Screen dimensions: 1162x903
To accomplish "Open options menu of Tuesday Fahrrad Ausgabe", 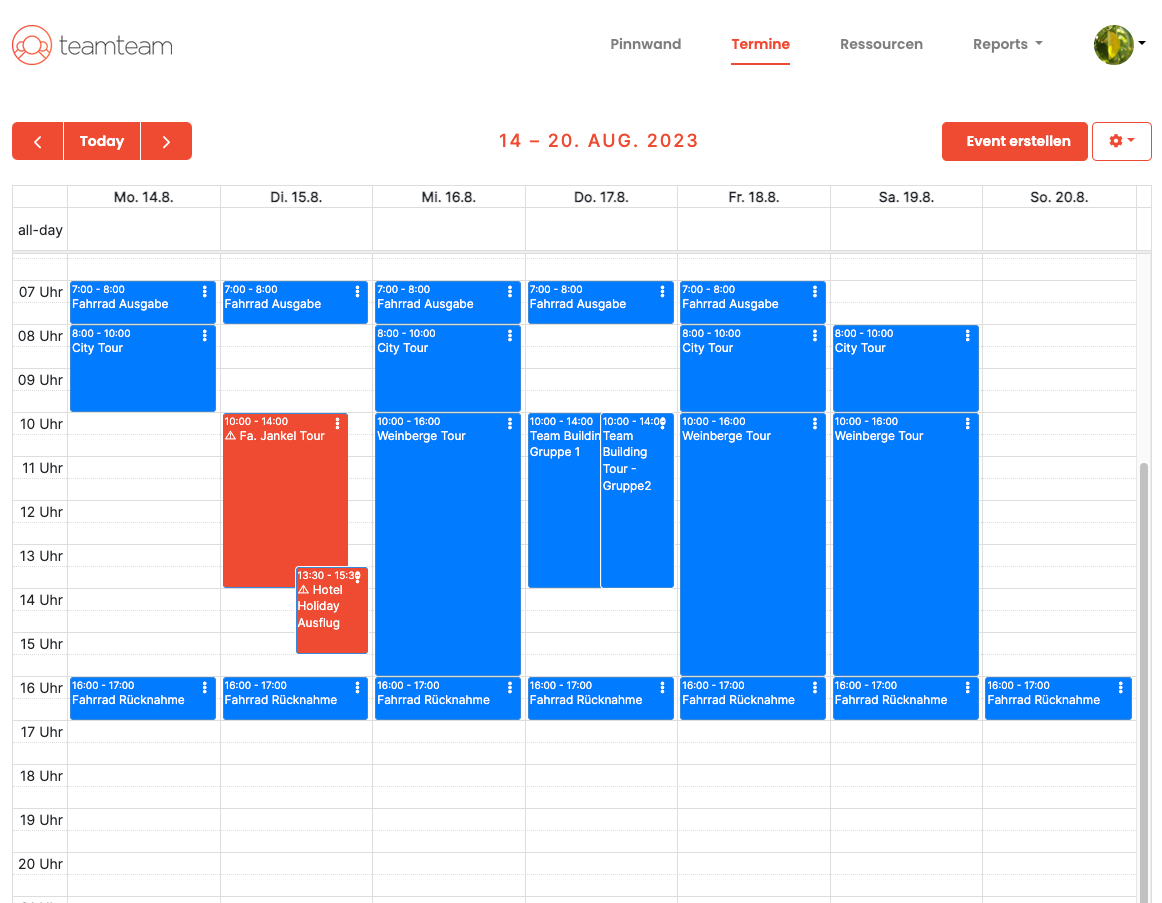I will 357,292.
